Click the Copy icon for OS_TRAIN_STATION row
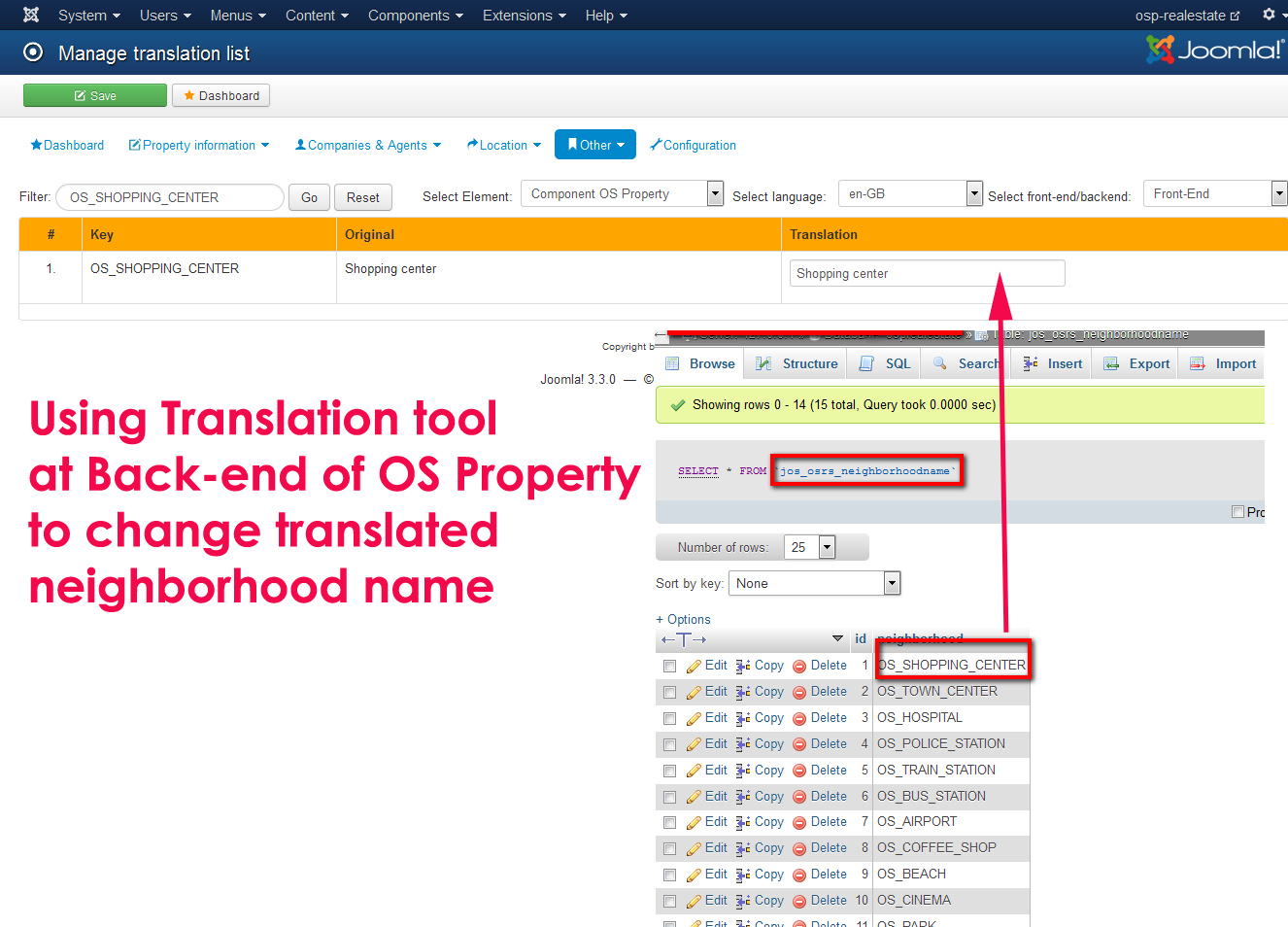 (743, 771)
